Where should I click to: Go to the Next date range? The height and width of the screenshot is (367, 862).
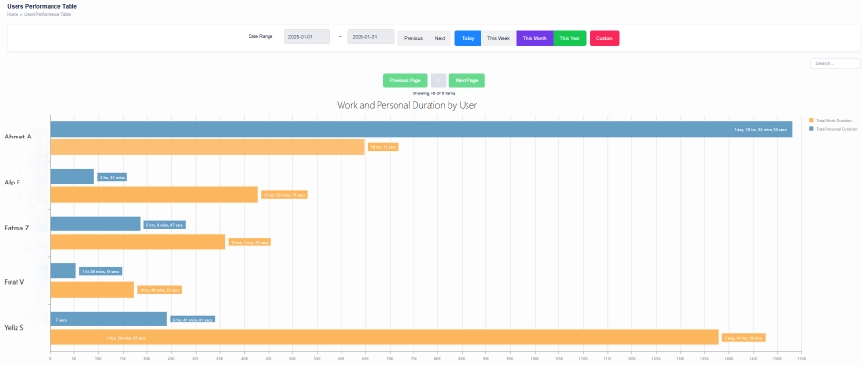pos(440,38)
